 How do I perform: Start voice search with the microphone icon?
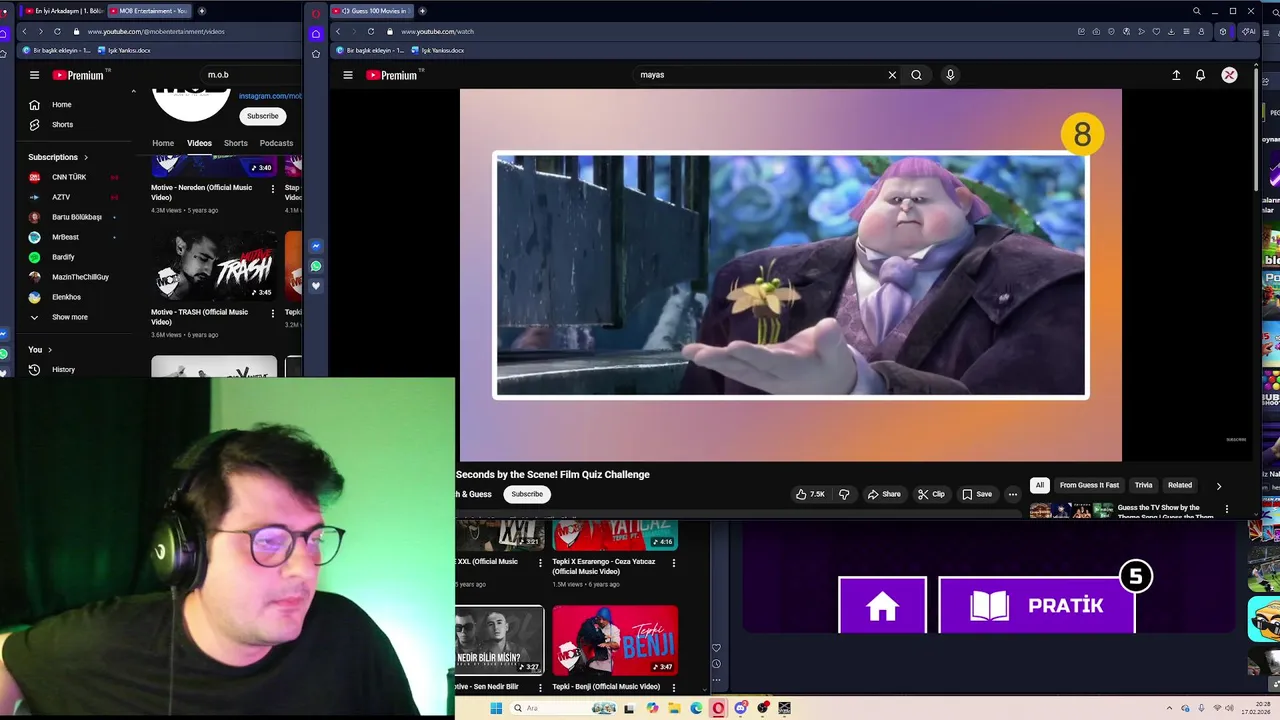[x=950, y=75]
